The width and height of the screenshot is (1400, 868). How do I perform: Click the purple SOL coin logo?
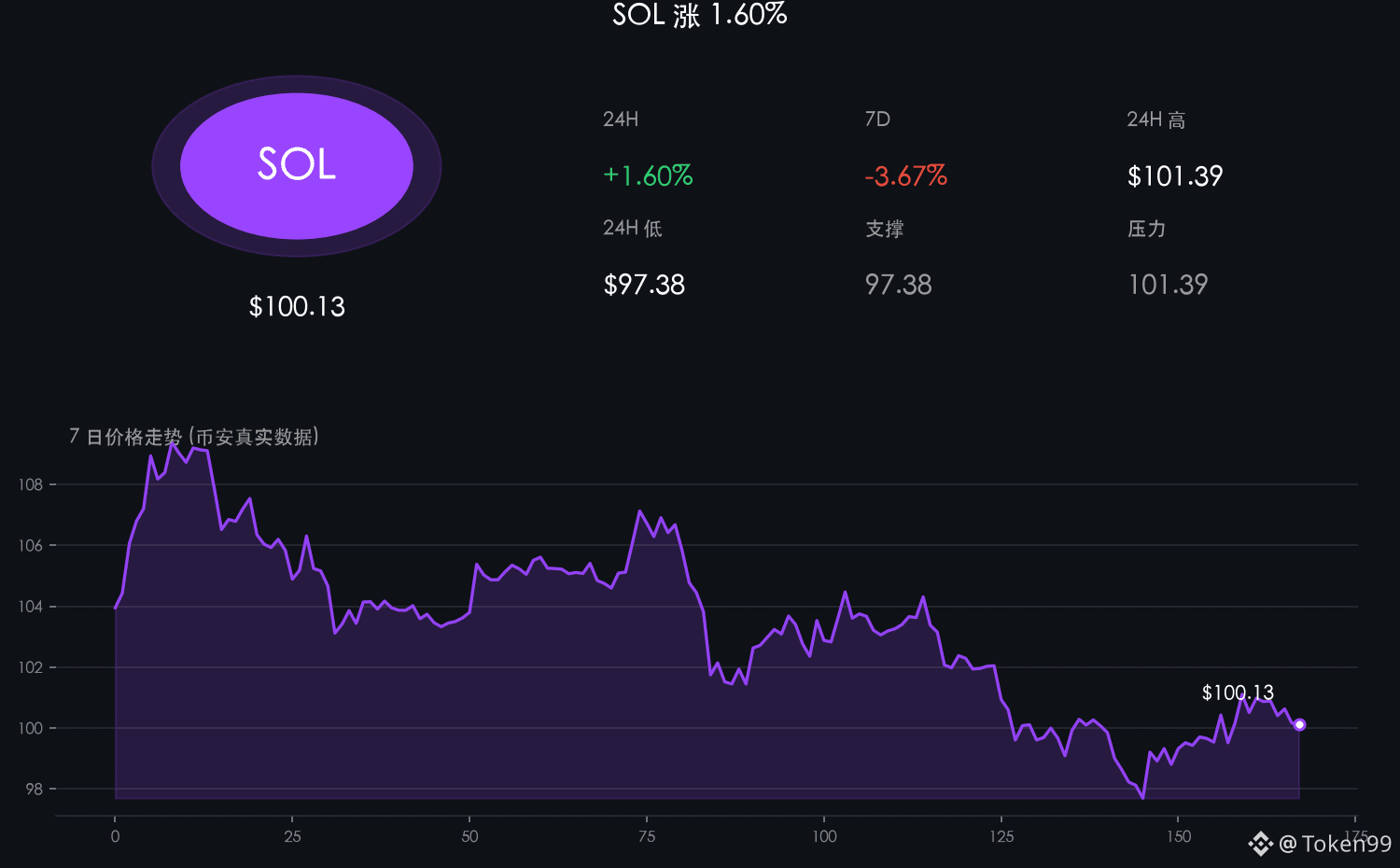click(297, 166)
